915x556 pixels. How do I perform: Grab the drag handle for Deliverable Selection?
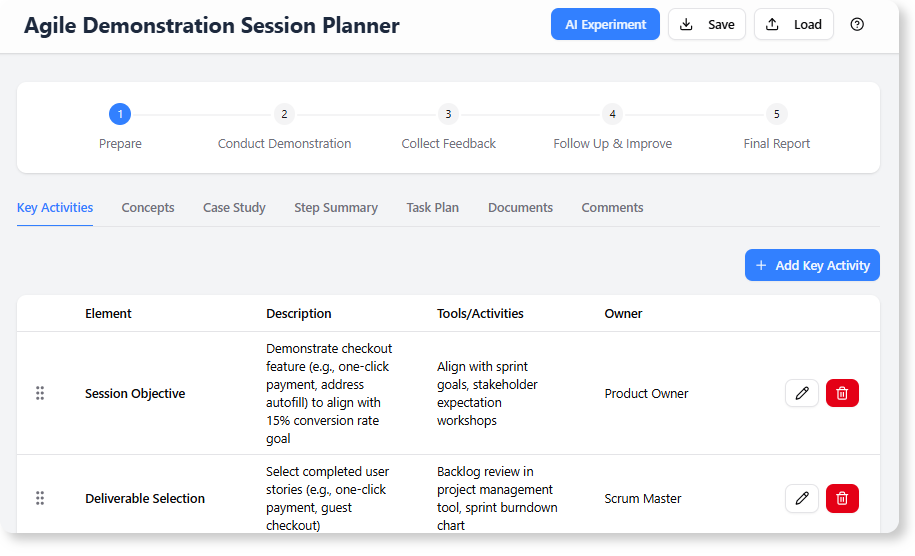click(40, 499)
